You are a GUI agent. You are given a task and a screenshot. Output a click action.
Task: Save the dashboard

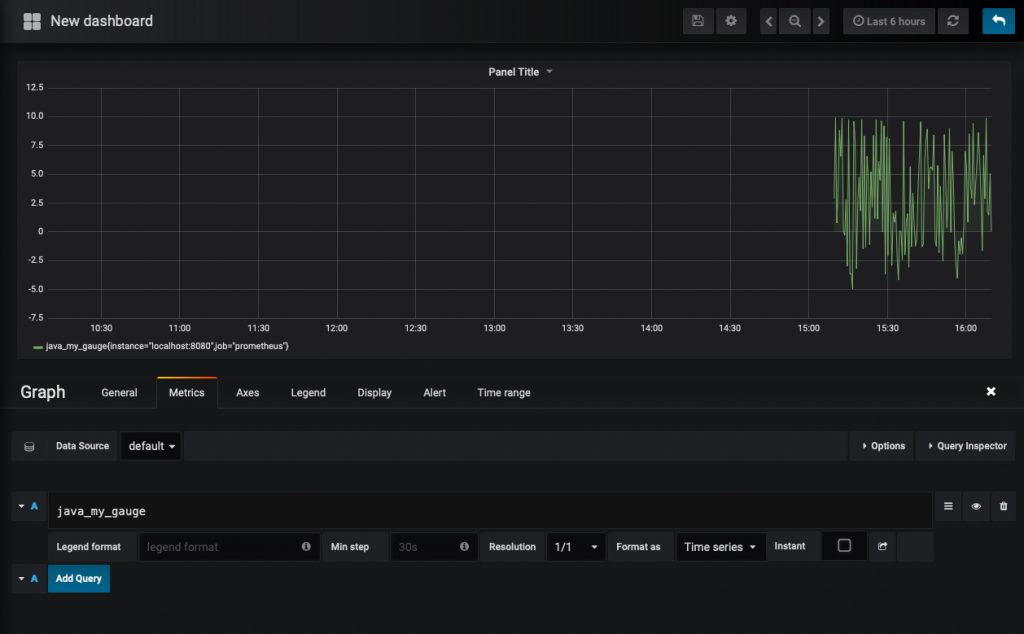pyautogui.click(x=698, y=20)
